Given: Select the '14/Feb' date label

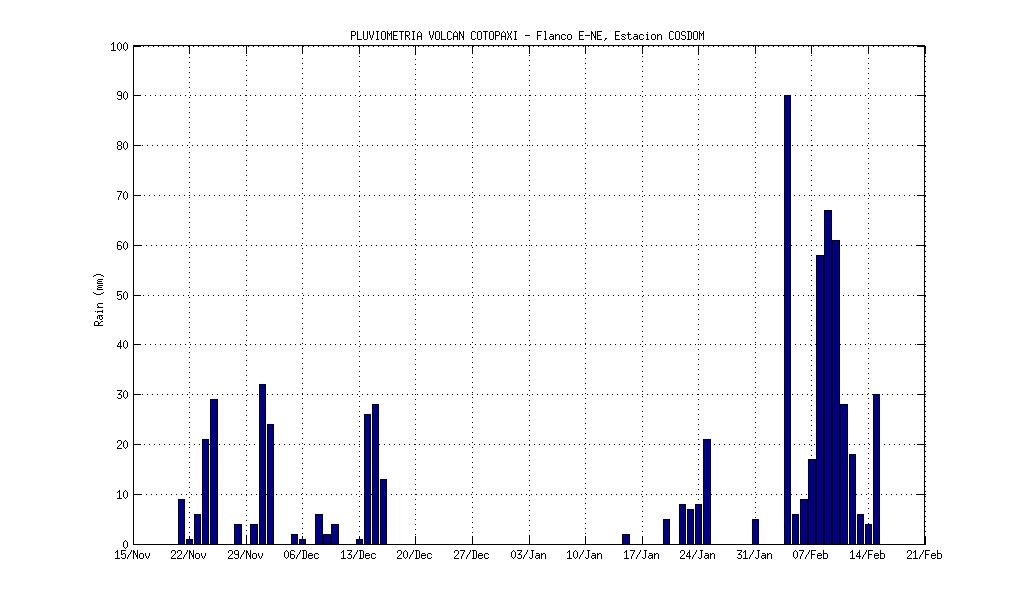Looking at the screenshot, I should click(868, 555).
